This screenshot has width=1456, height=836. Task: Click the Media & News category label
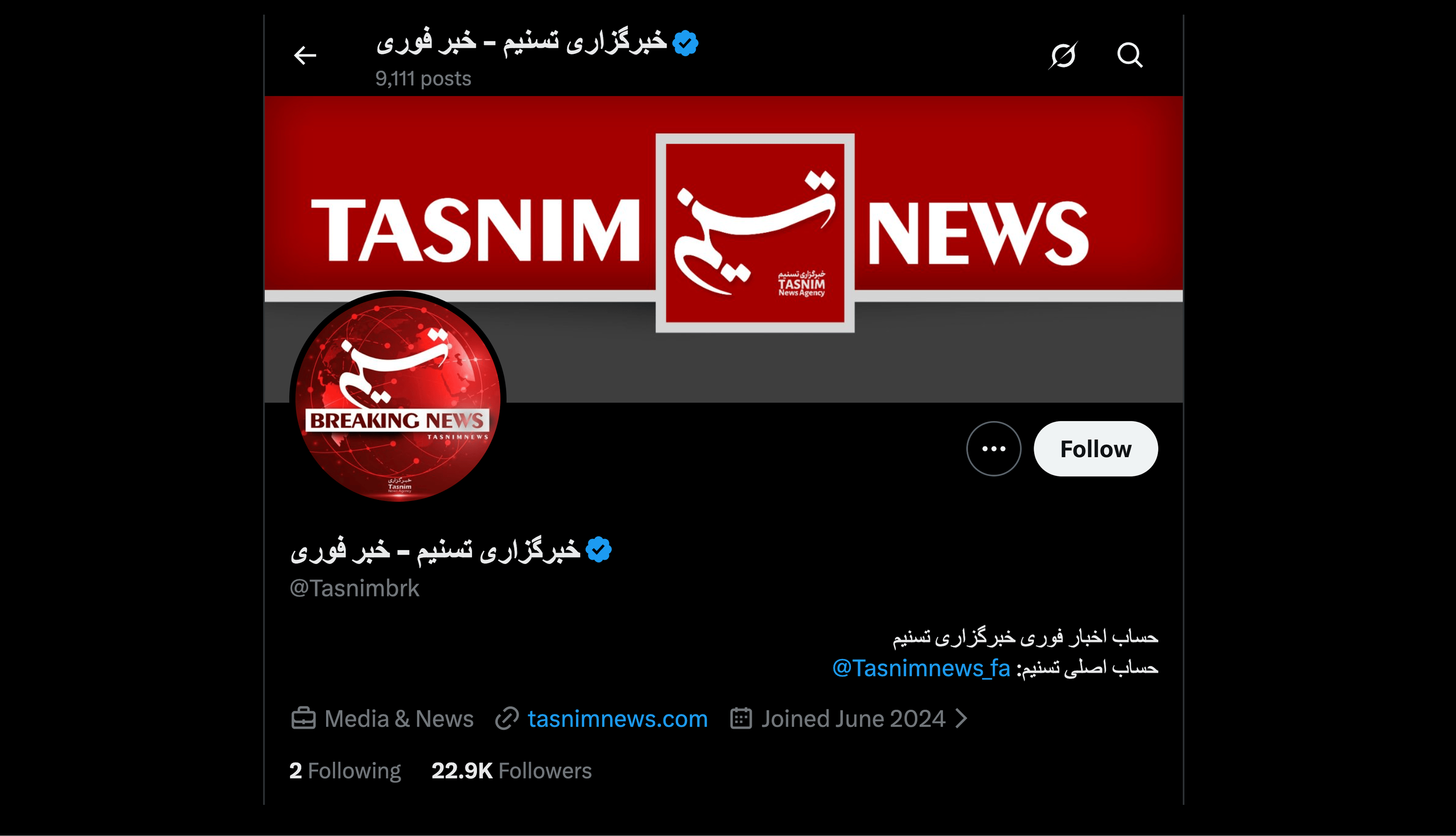[x=399, y=718]
